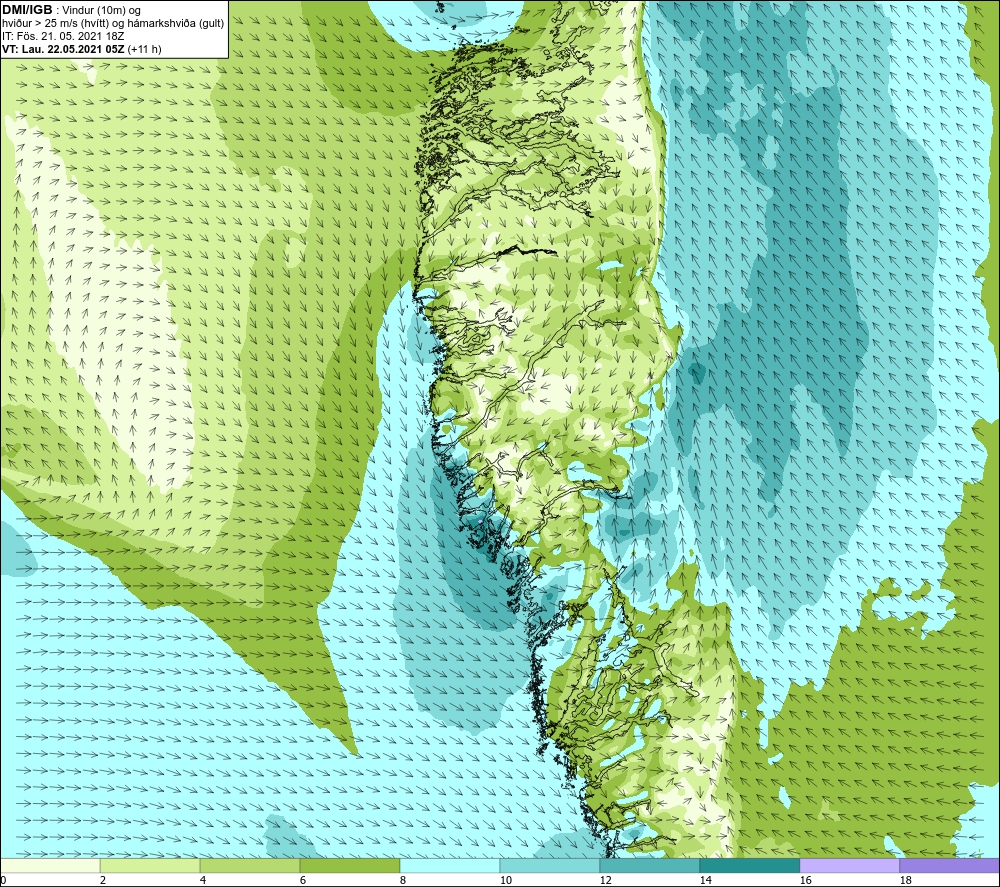Click the legend label '18'

click(905, 881)
